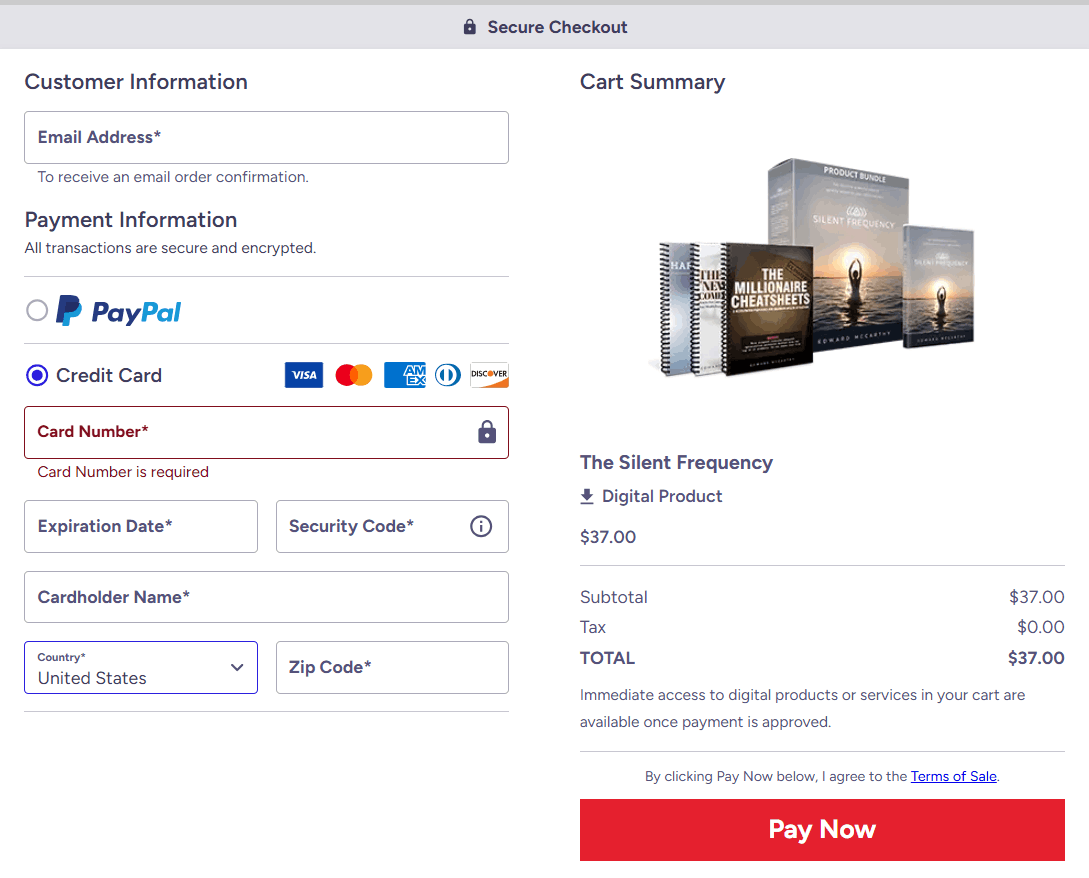The height and width of the screenshot is (878, 1089).
Task: Click the Digital Product label
Action: click(x=662, y=496)
